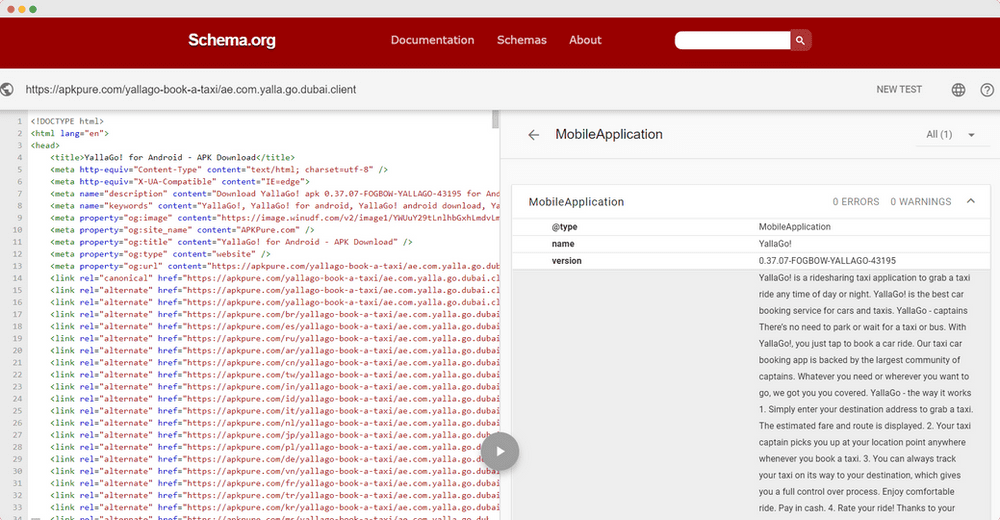The image size is (1000, 520).
Task: Click the magnifier search button in header
Action: pos(800,40)
